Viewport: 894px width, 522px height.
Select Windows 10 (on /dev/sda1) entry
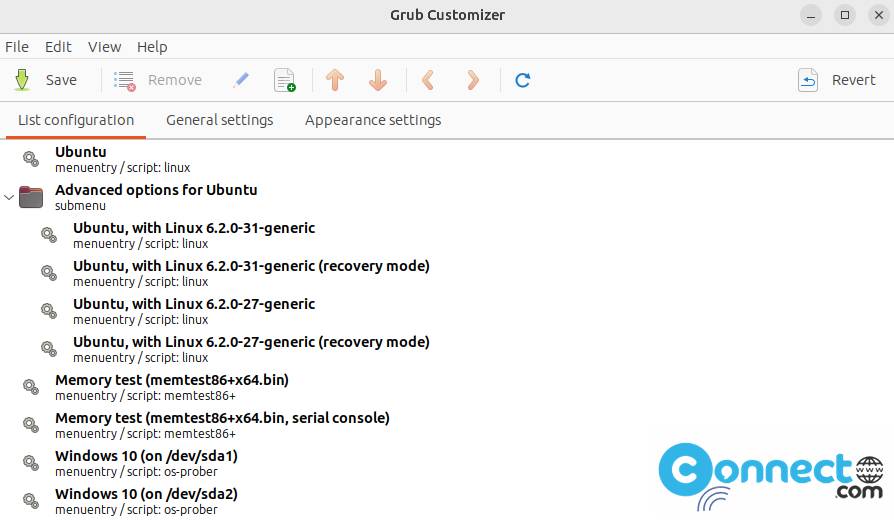point(447,463)
